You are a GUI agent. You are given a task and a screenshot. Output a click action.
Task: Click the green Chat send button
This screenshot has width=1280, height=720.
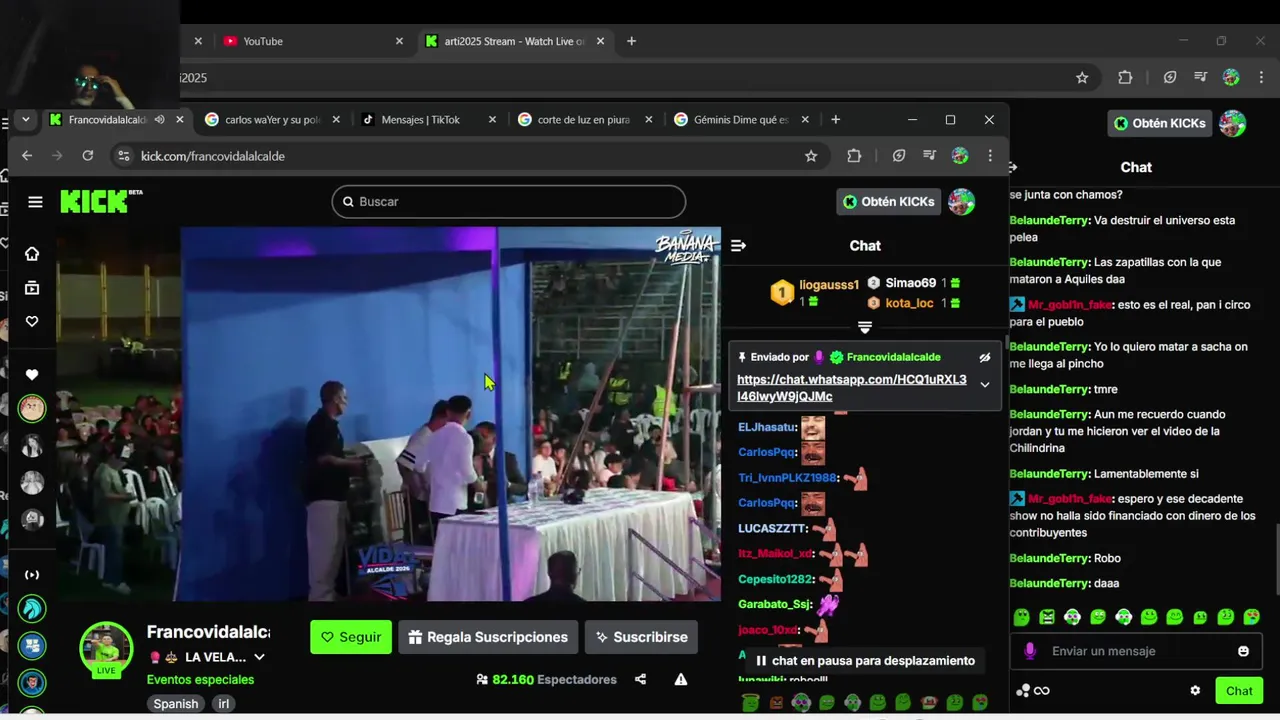click(1239, 691)
